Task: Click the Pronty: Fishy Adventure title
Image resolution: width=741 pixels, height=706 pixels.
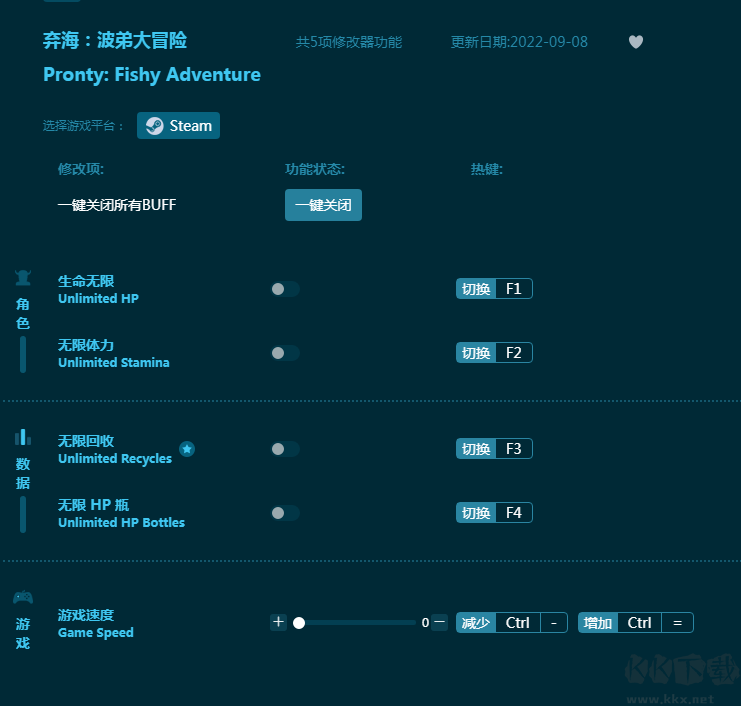Action: [152, 75]
